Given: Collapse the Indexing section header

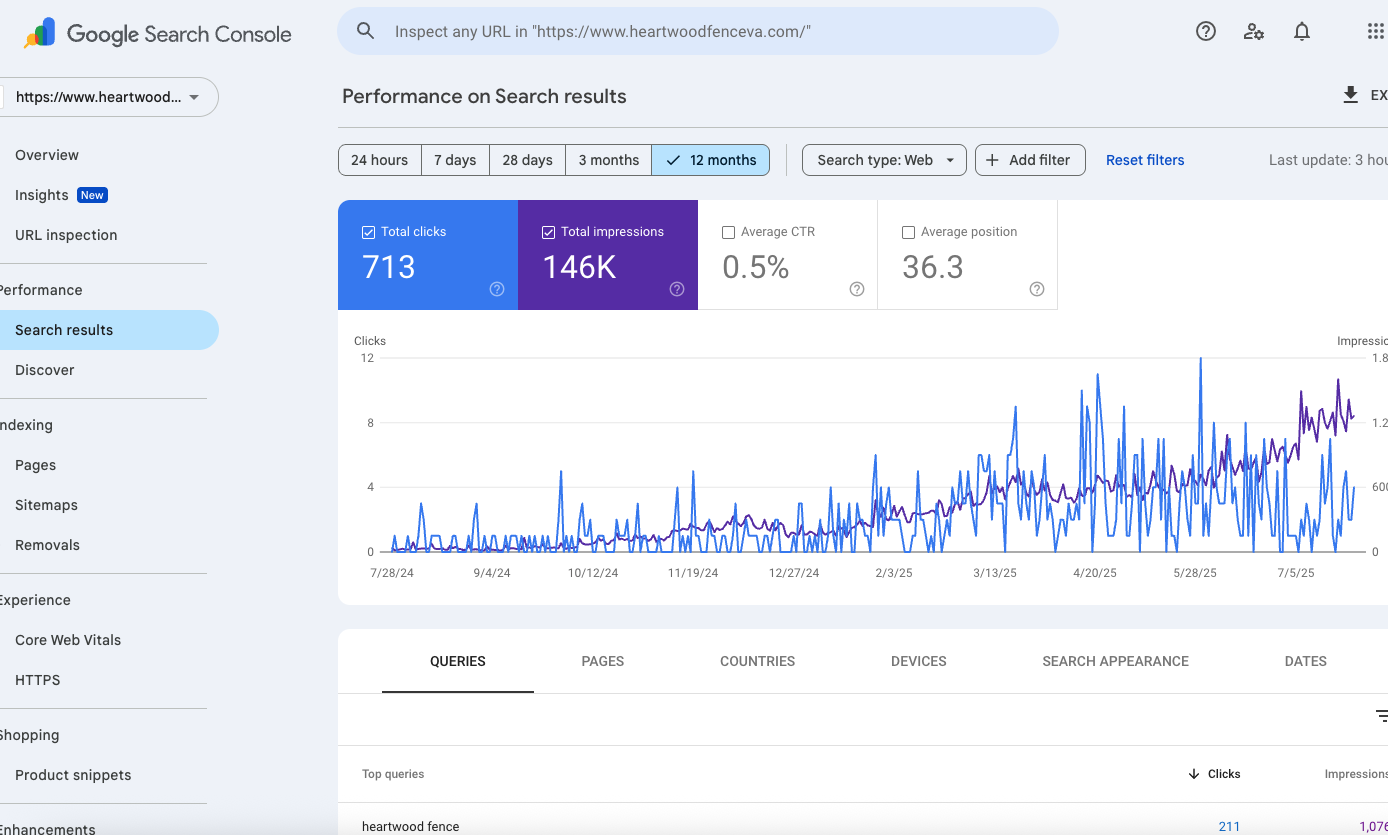Looking at the screenshot, I should click(26, 425).
